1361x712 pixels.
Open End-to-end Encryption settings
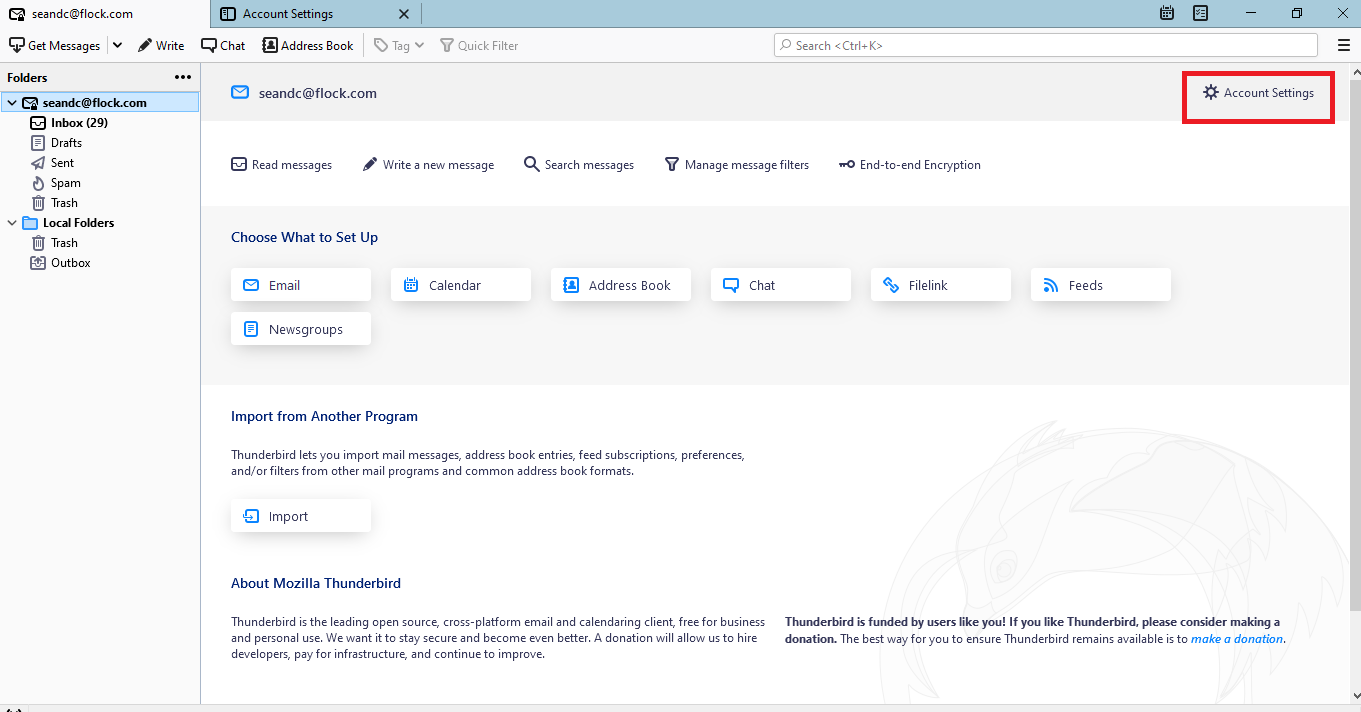(x=910, y=165)
